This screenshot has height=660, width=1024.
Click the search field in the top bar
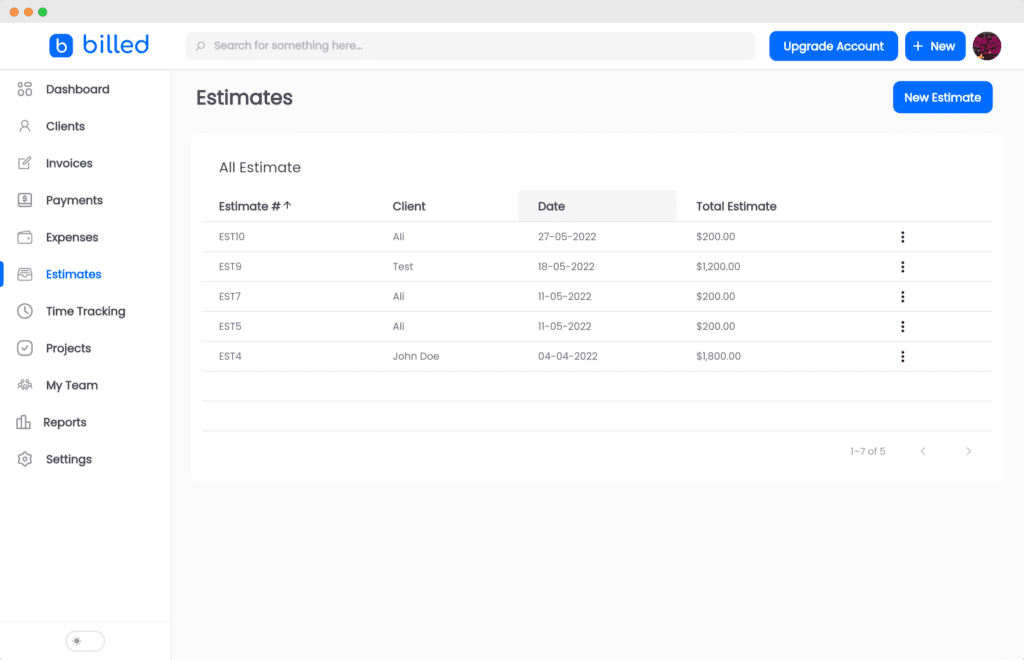(470, 46)
